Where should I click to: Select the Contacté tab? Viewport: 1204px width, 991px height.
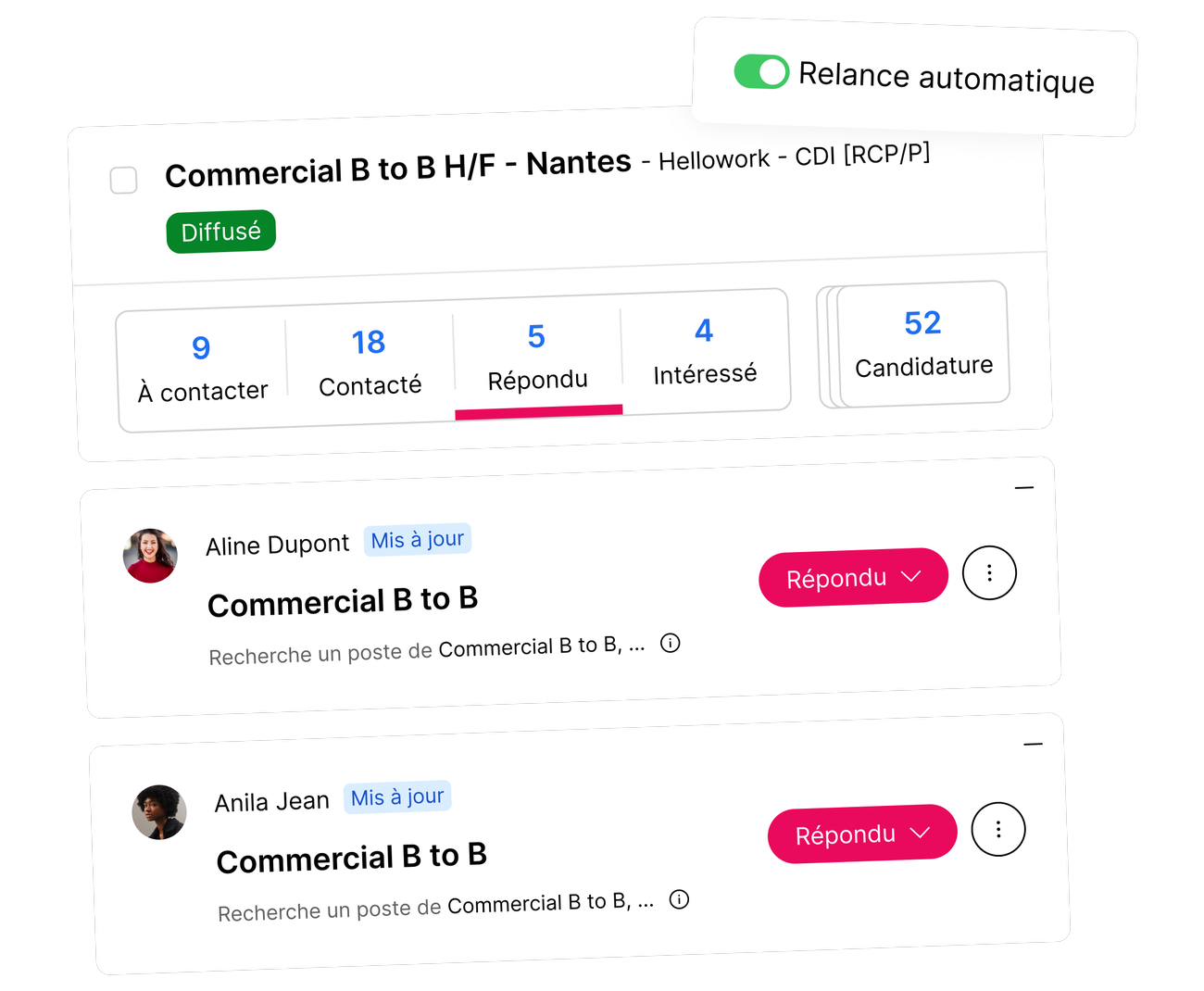point(370,364)
